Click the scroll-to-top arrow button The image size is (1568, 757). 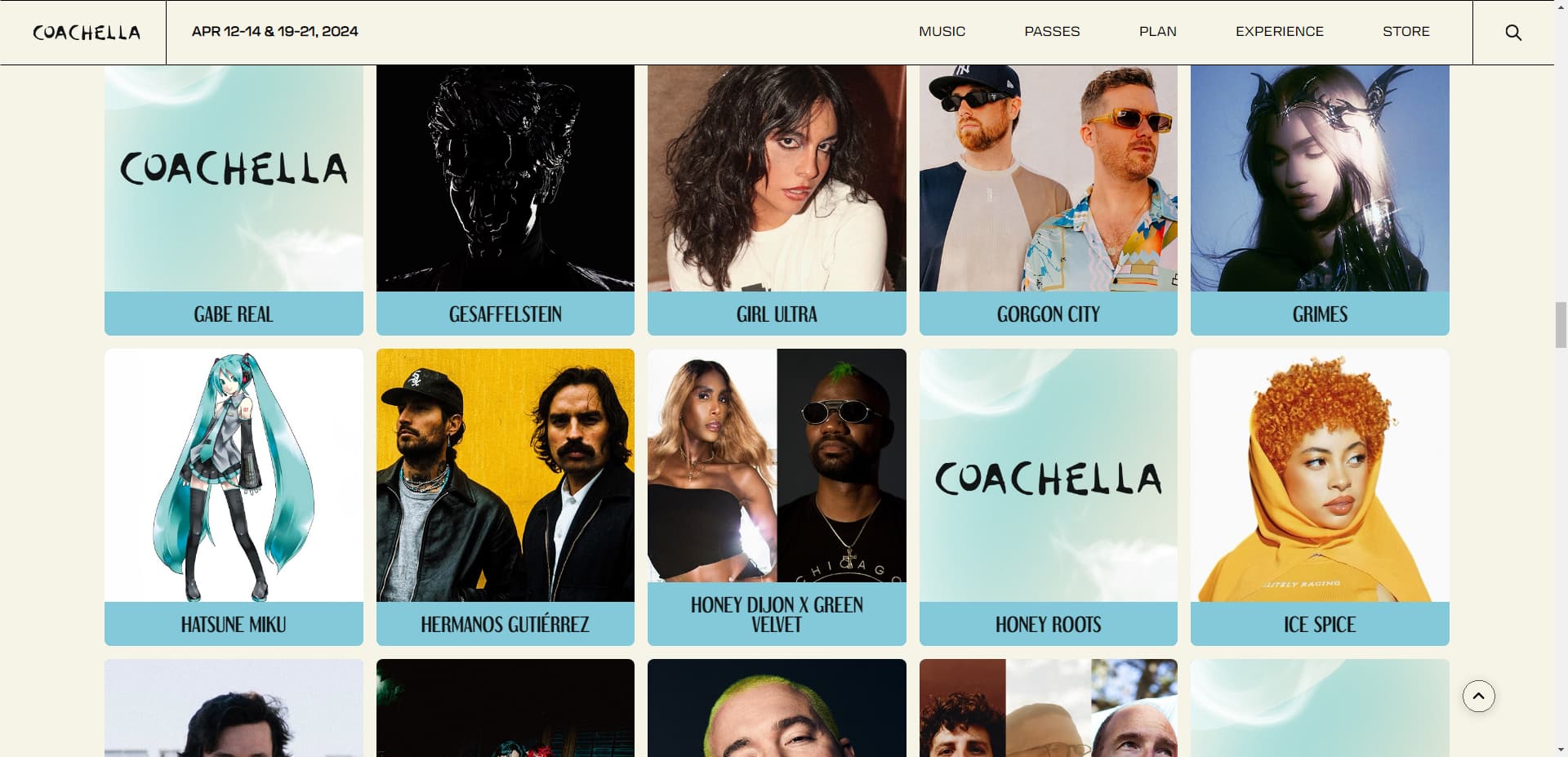(x=1478, y=696)
